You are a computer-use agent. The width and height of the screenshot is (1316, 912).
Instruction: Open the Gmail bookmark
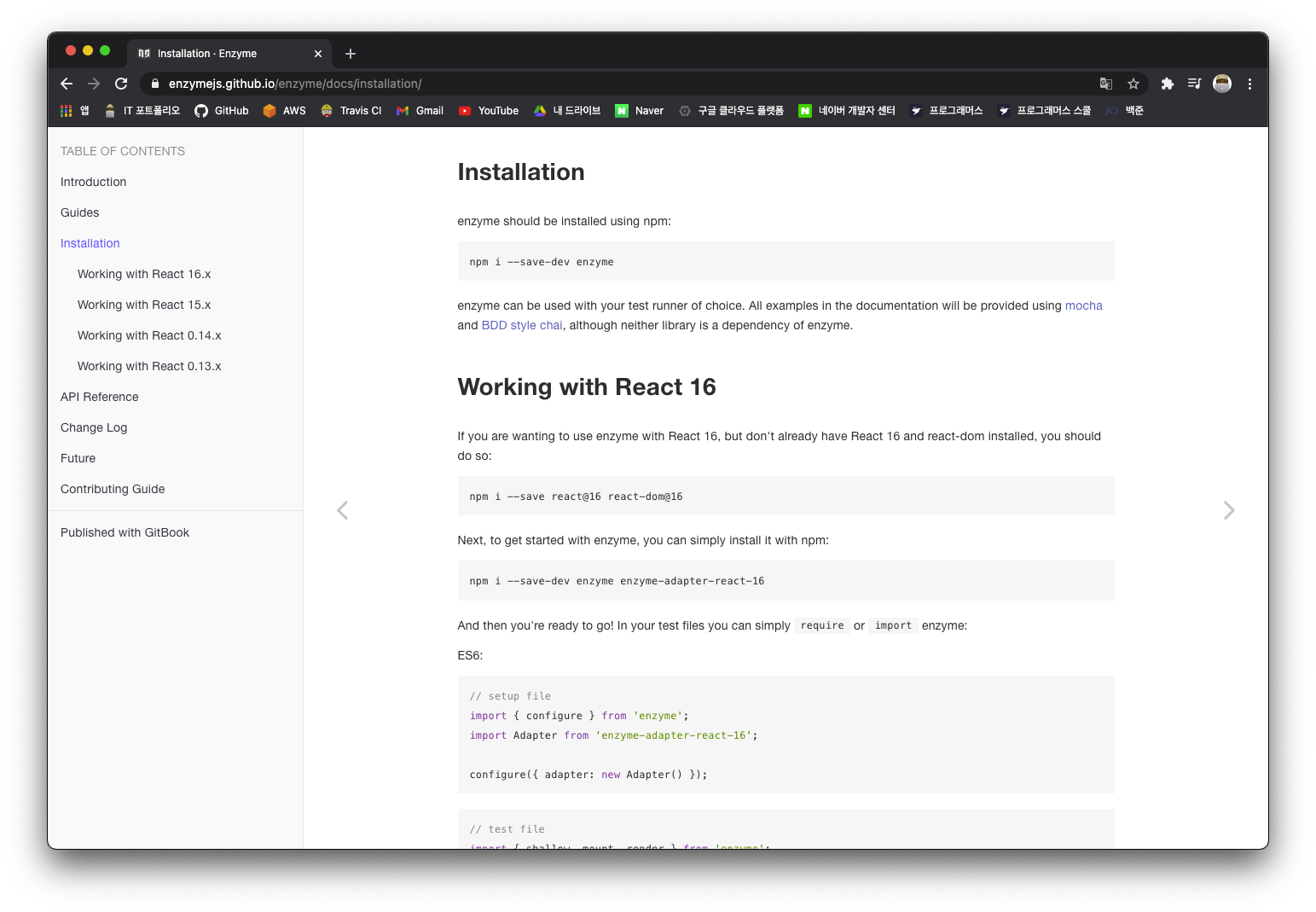[x=420, y=111]
